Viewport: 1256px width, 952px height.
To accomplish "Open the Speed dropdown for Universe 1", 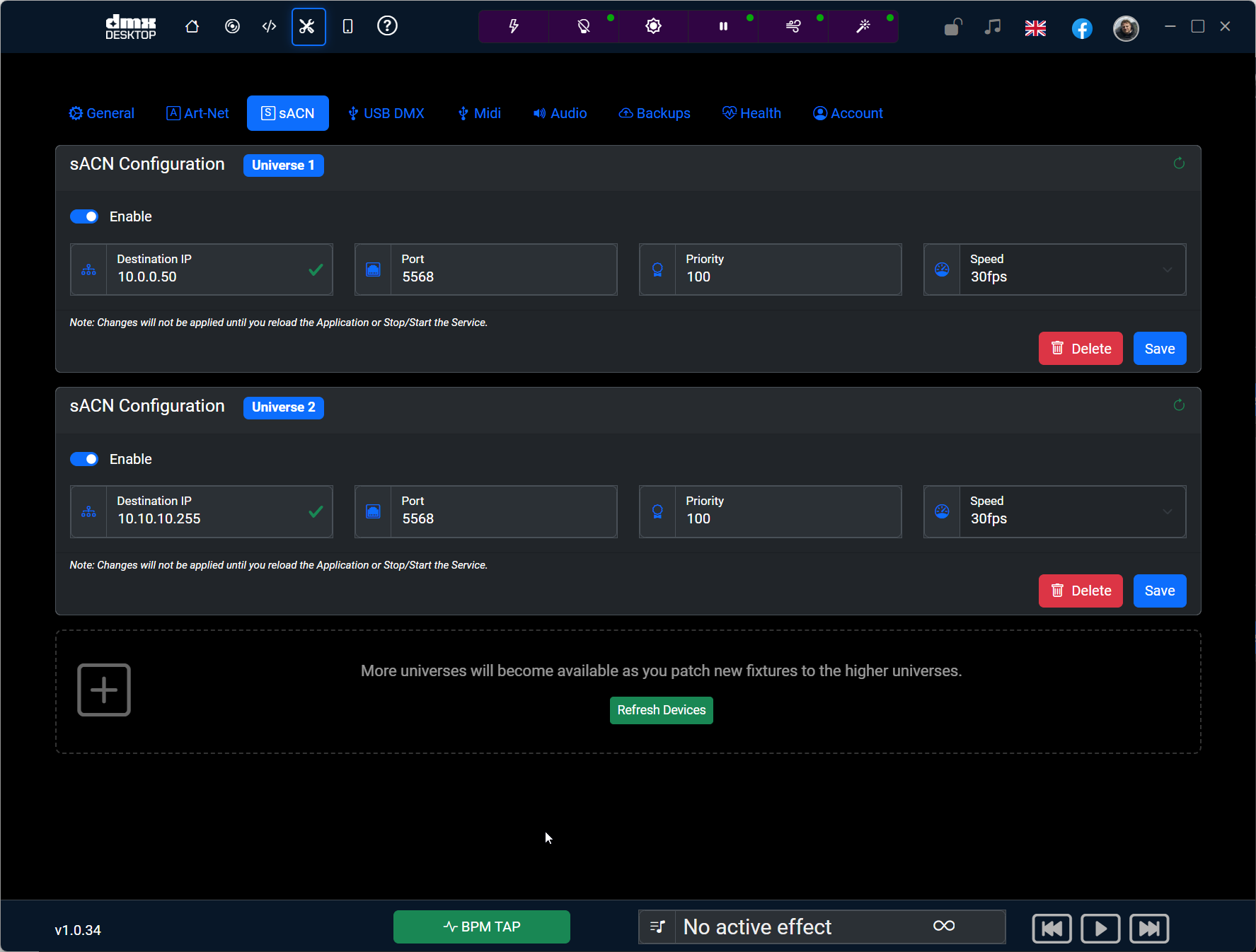I will coord(1168,269).
